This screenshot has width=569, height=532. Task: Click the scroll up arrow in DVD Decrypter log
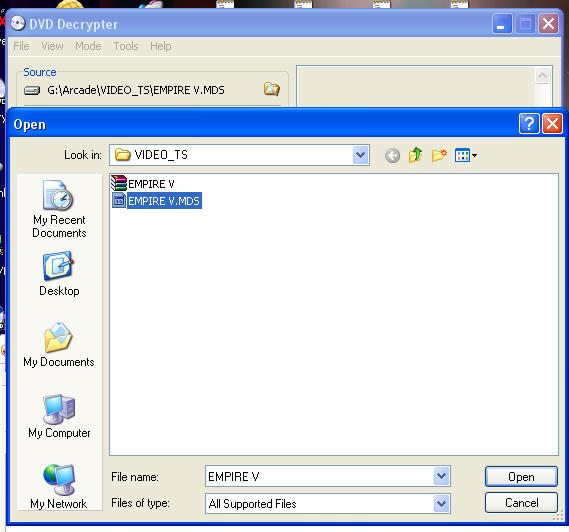pos(543,75)
